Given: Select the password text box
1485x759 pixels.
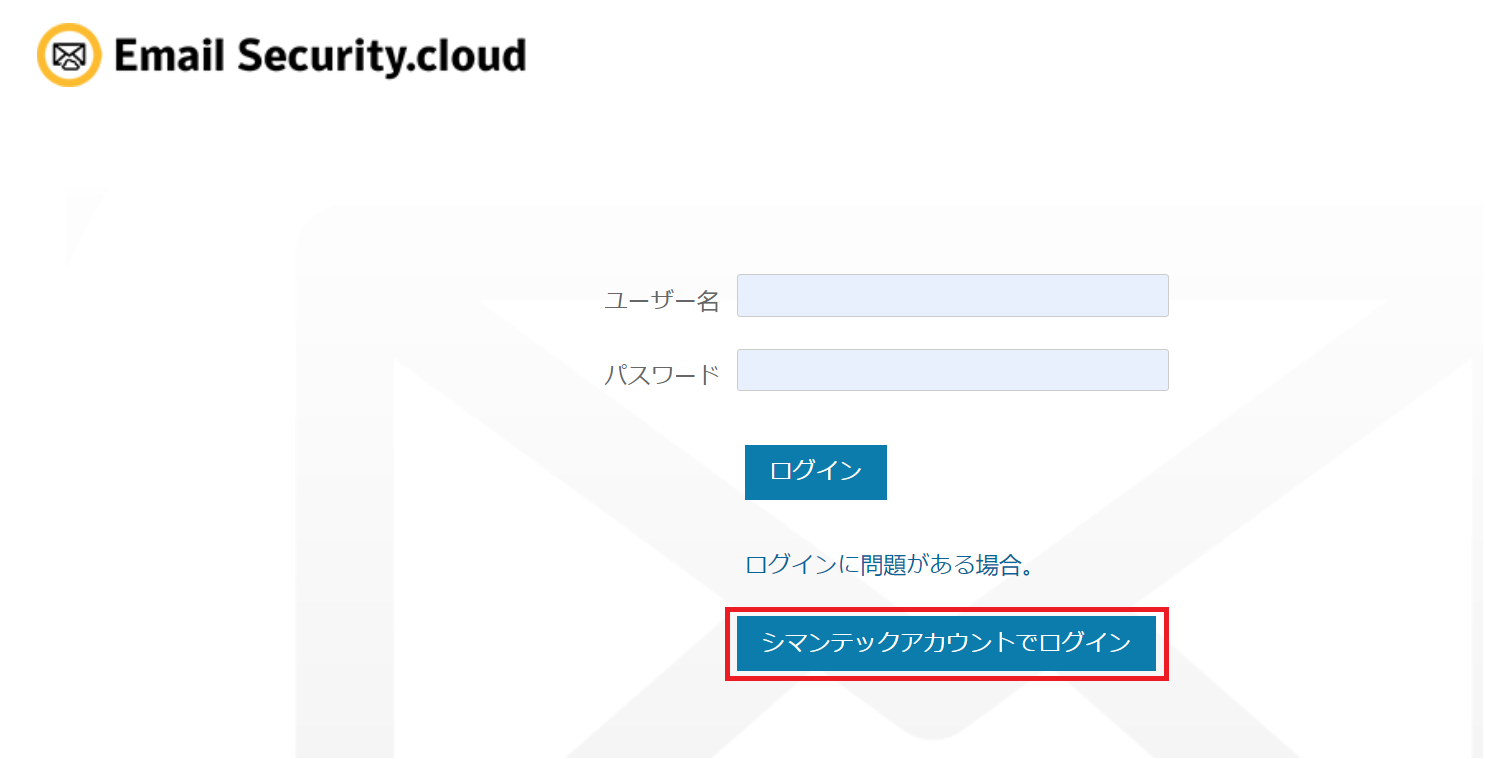Looking at the screenshot, I should (952, 370).
